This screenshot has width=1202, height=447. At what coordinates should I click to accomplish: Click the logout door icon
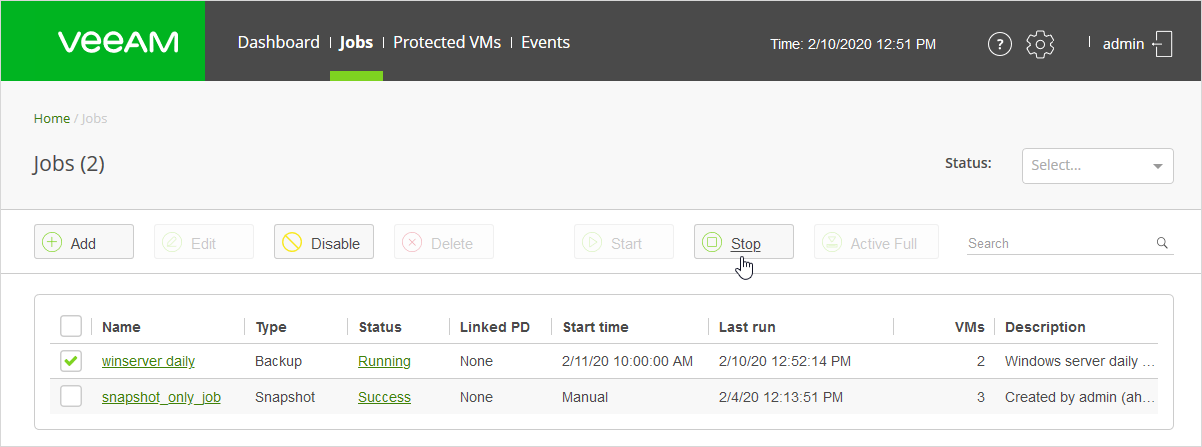[1163, 44]
